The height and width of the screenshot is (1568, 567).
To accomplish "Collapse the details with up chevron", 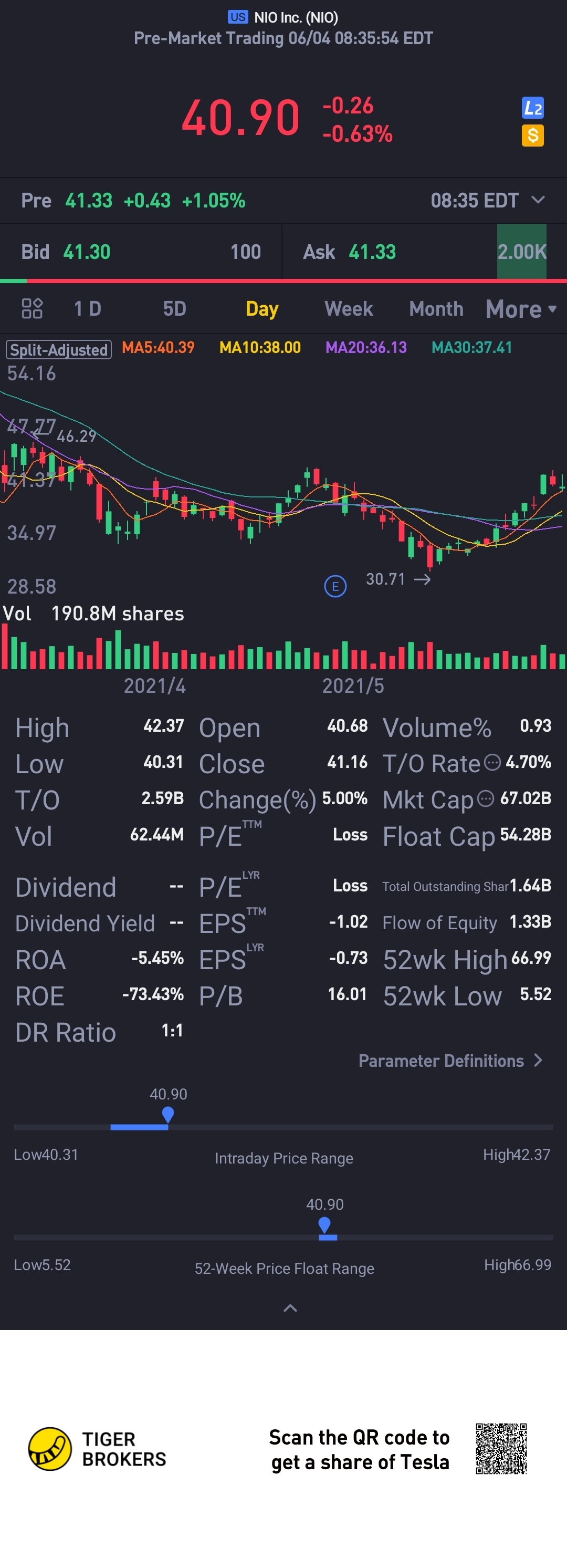I will tap(291, 1308).
